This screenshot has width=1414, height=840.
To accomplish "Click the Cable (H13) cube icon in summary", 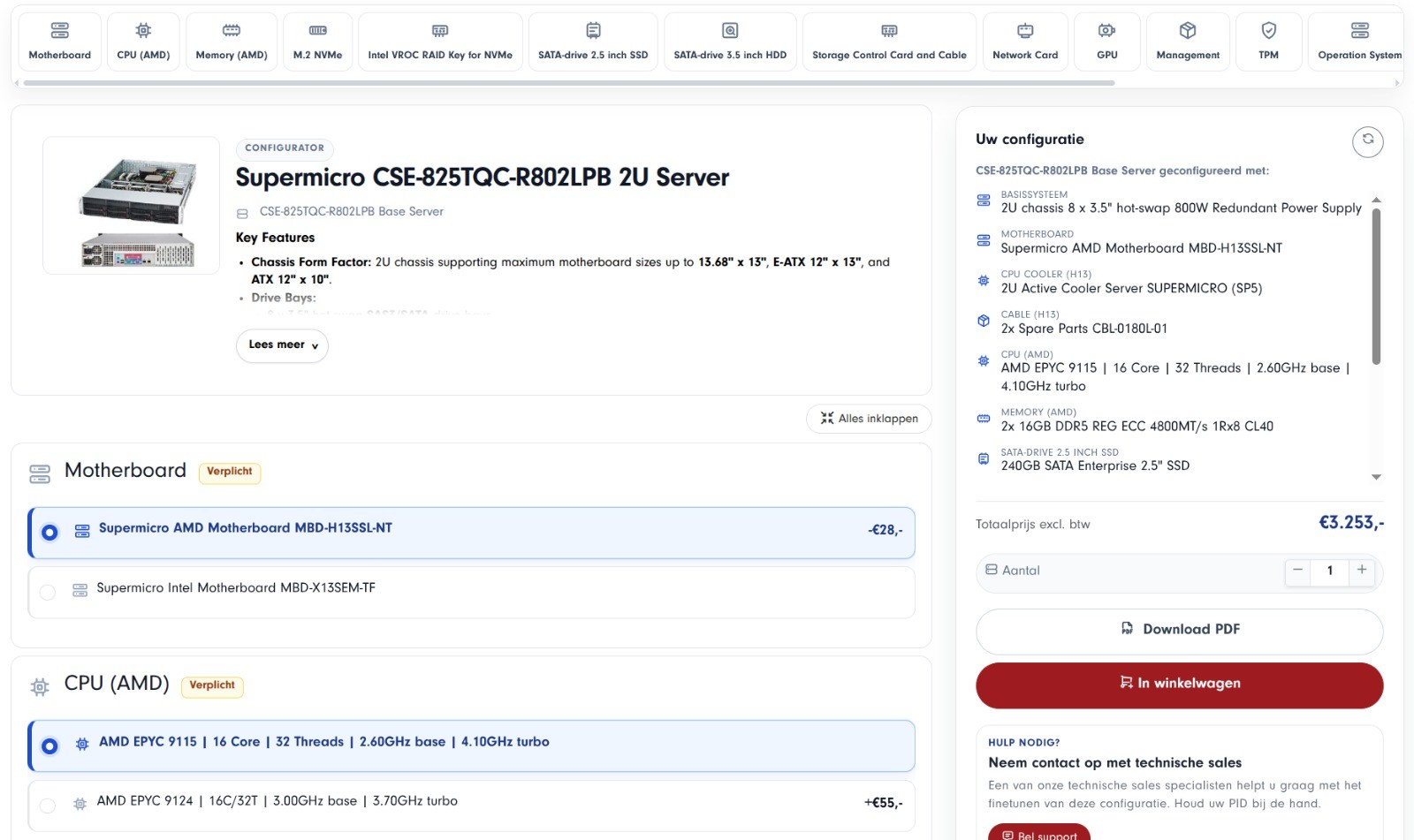I will pyautogui.click(x=984, y=321).
